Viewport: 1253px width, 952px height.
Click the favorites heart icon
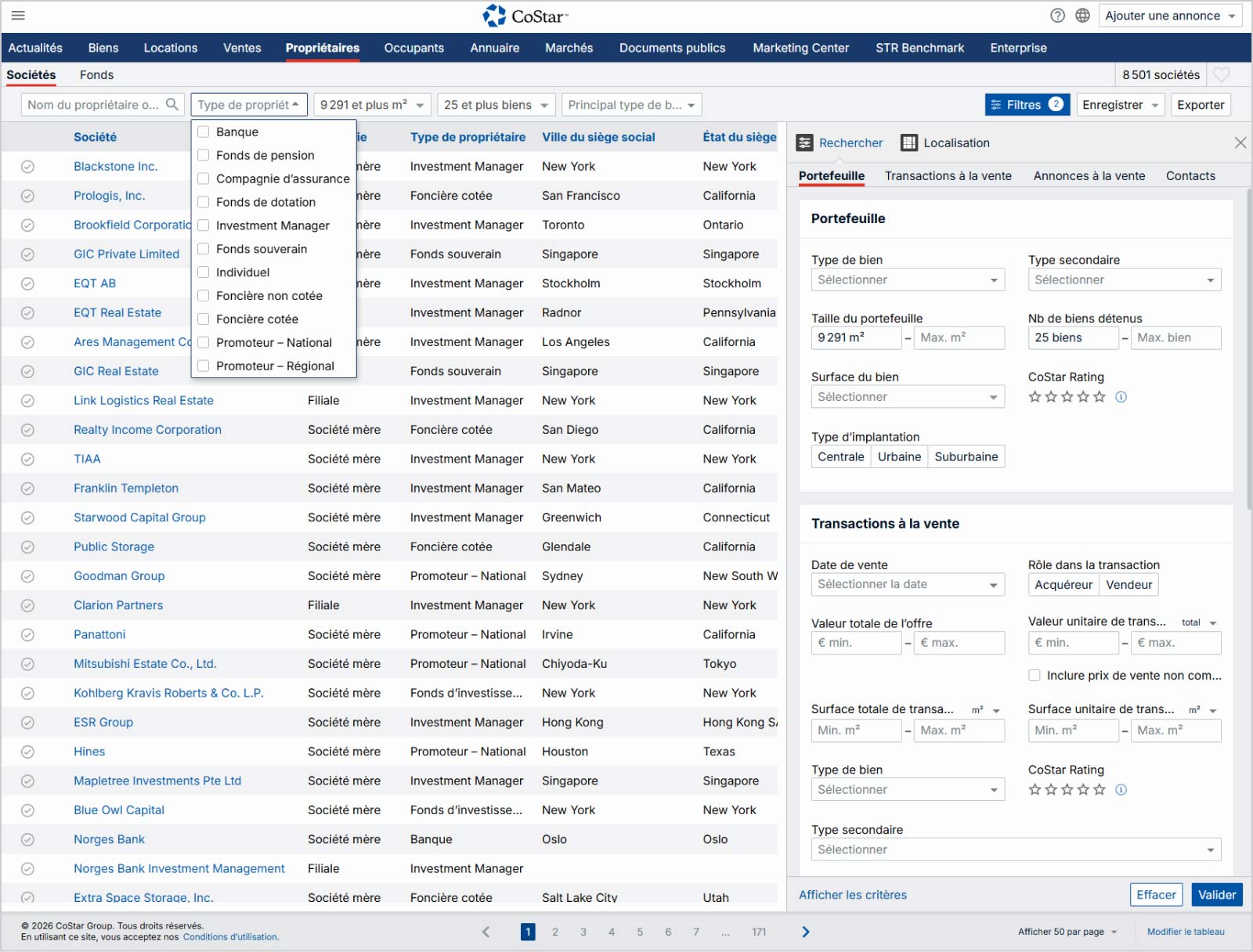[x=1221, y=74]
